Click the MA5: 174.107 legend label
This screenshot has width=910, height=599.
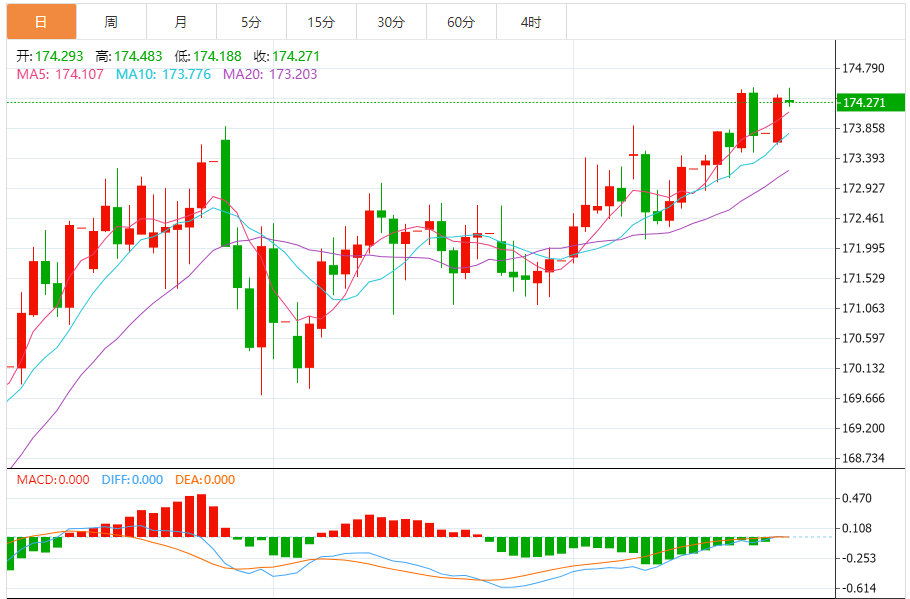click(x=60, y=74)
